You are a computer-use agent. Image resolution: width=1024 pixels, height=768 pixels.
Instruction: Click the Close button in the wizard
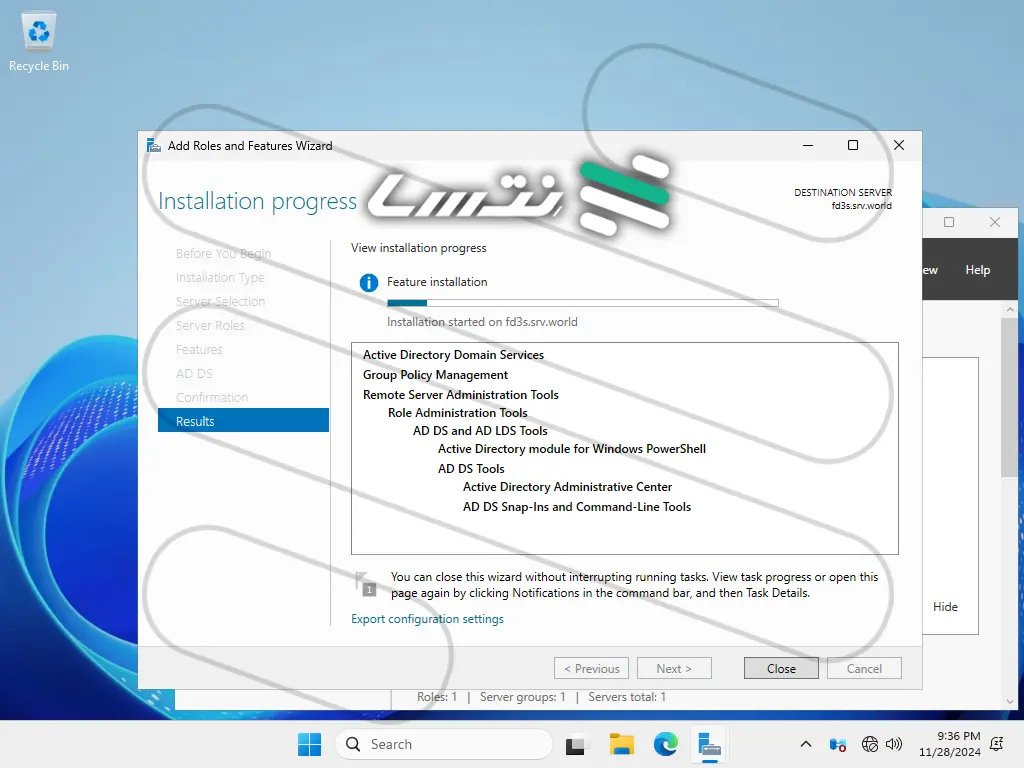pos(781,668)
